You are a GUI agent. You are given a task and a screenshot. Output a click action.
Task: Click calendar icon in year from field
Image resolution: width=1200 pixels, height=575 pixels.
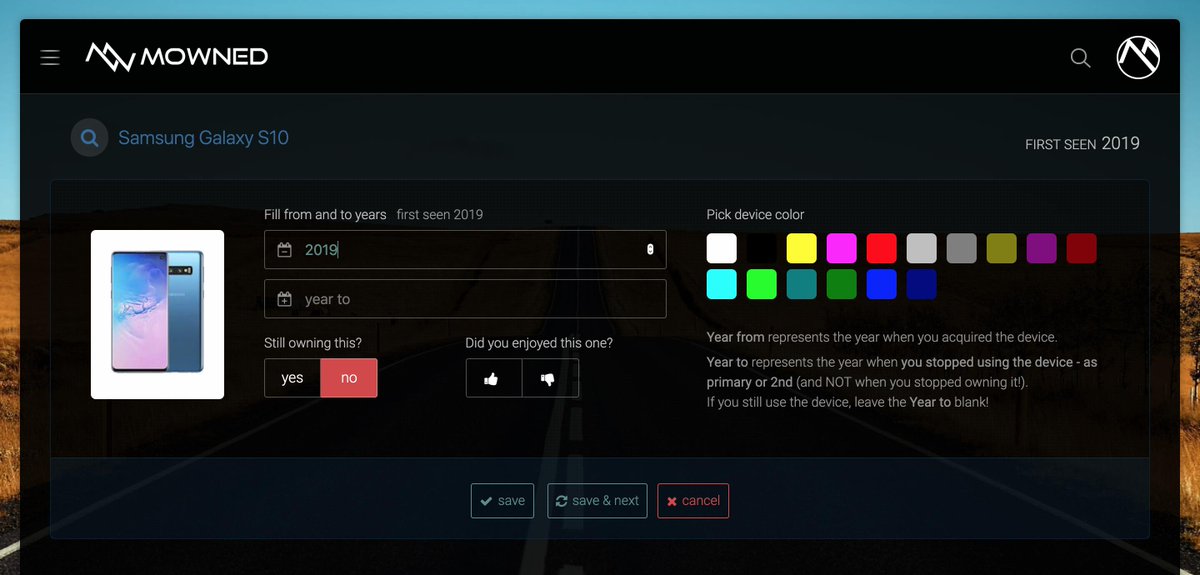coord(284,250)
